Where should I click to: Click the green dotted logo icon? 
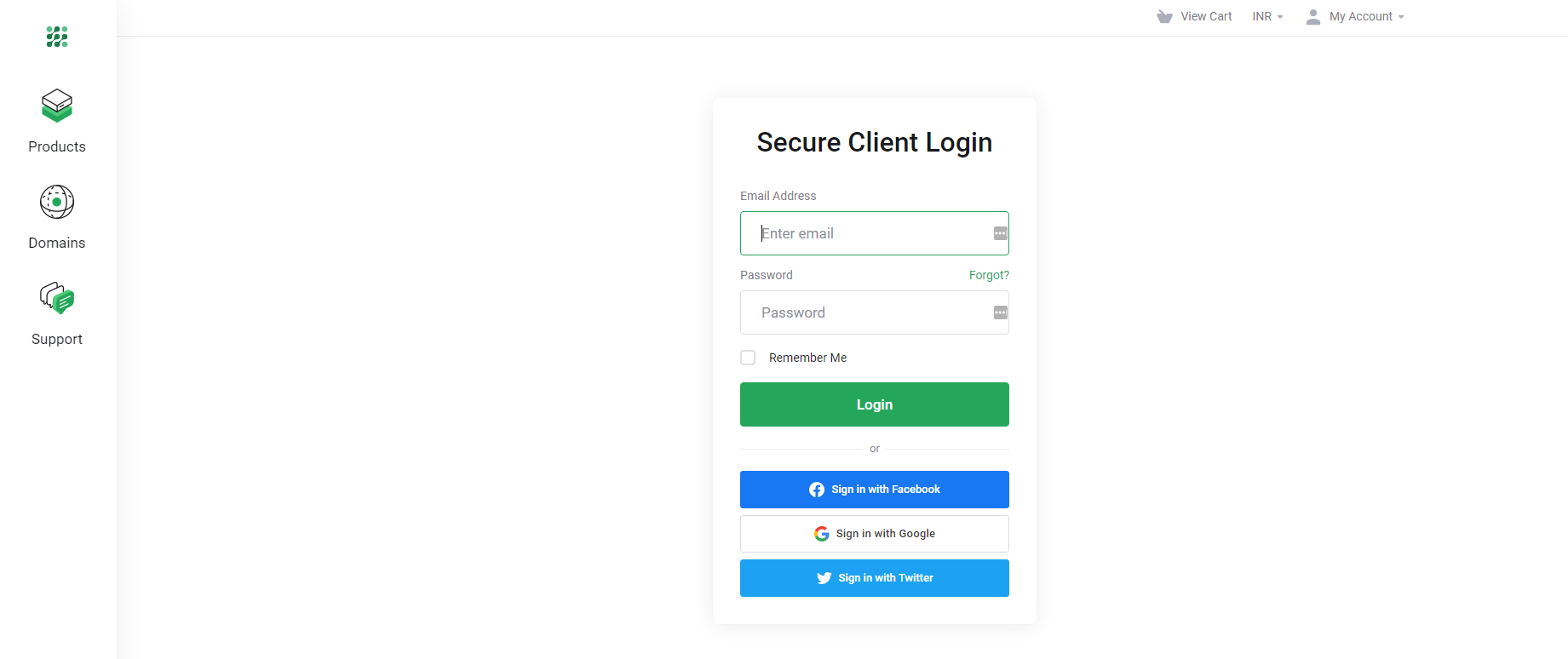click(x=57, y=37)
